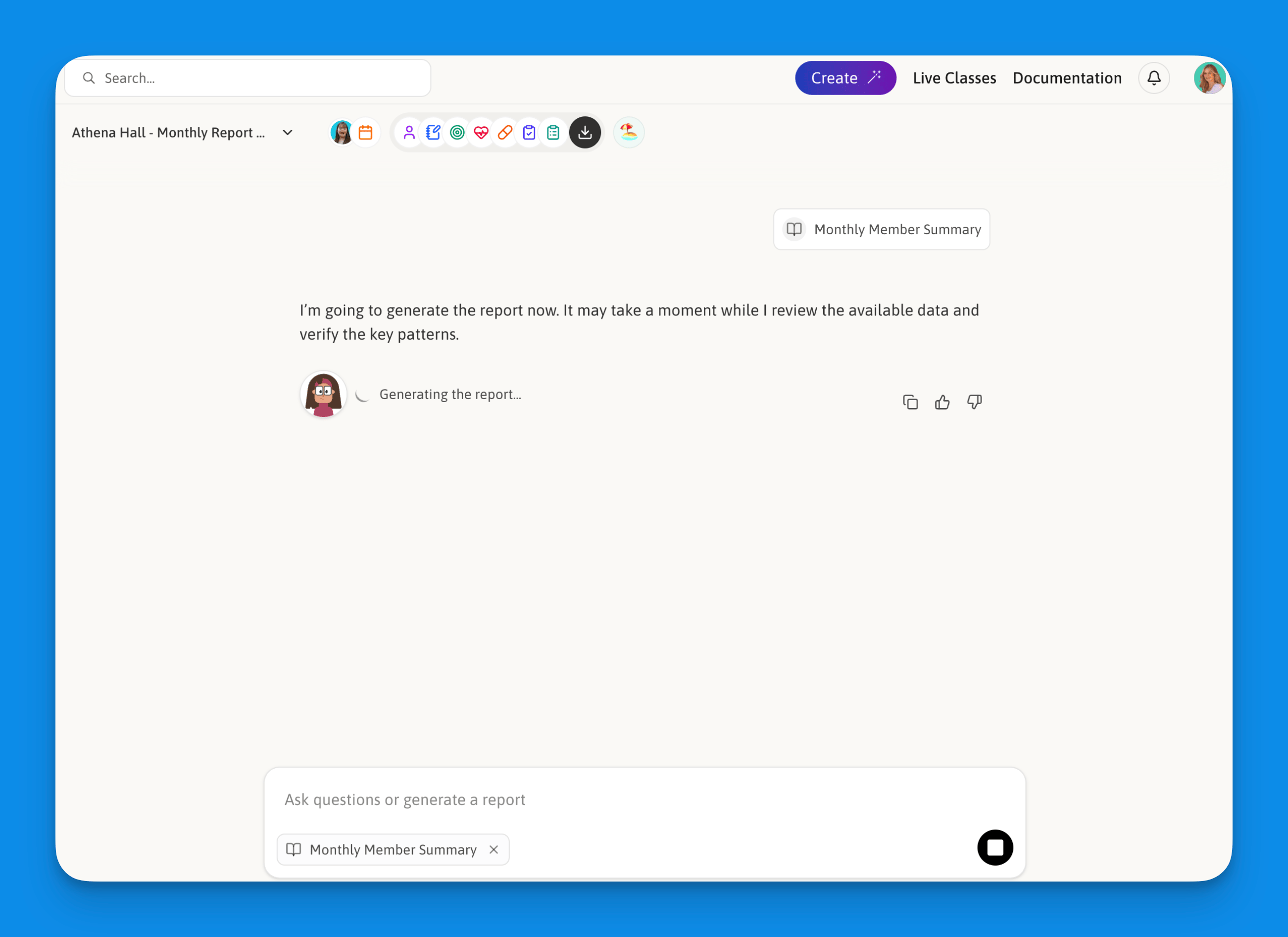Give the response a thumbs down
Viewport: 1288px width, 937px height.
[975, 402]
